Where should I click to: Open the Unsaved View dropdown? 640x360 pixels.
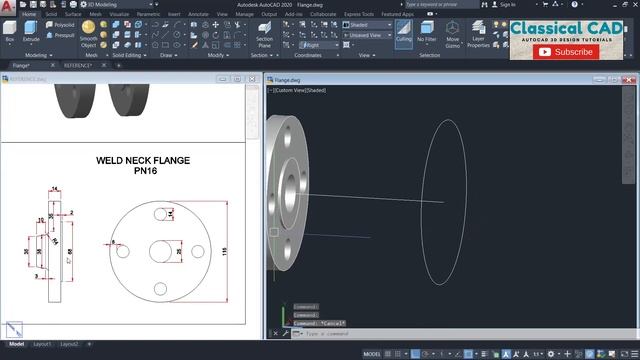coord(367,35)
